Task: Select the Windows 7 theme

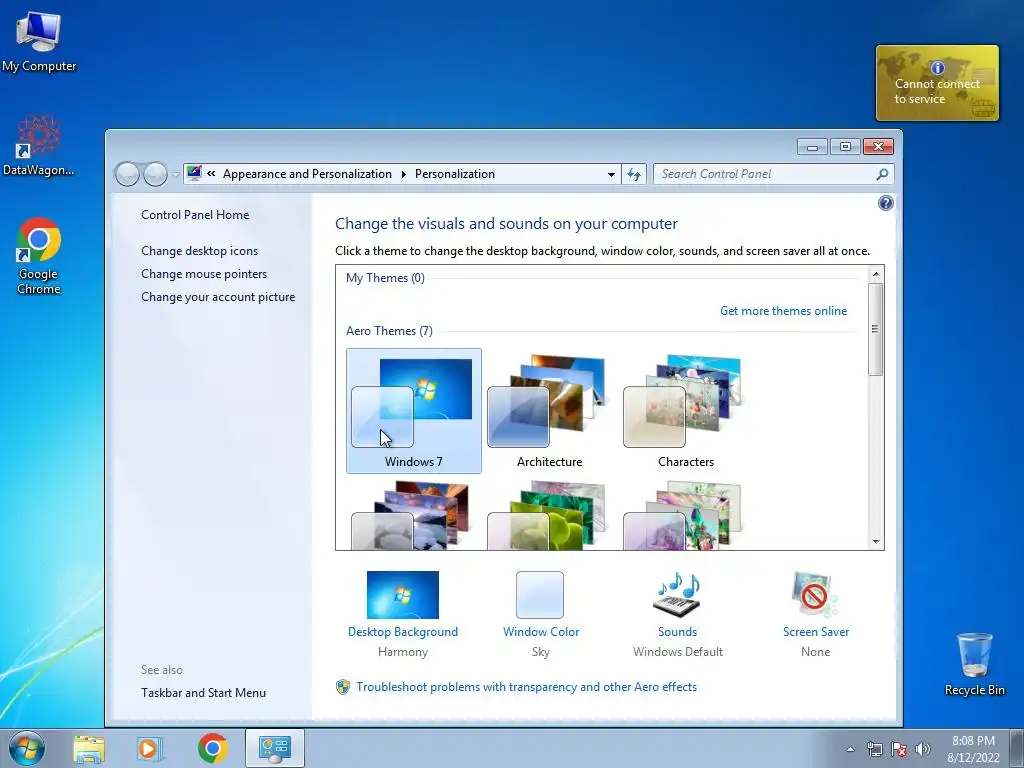Action: coord(414,411)
